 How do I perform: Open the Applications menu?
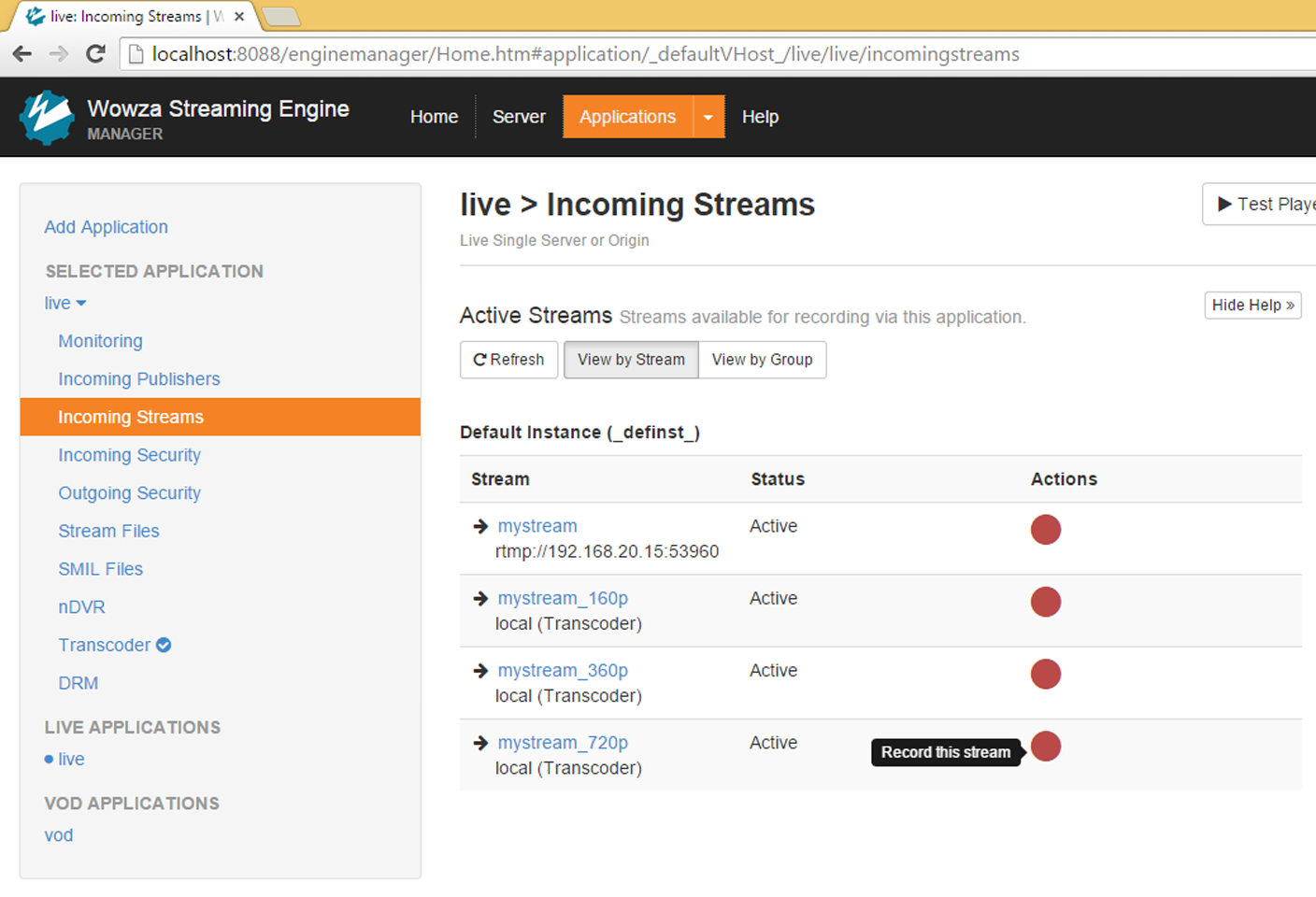(x=627, y=117)
